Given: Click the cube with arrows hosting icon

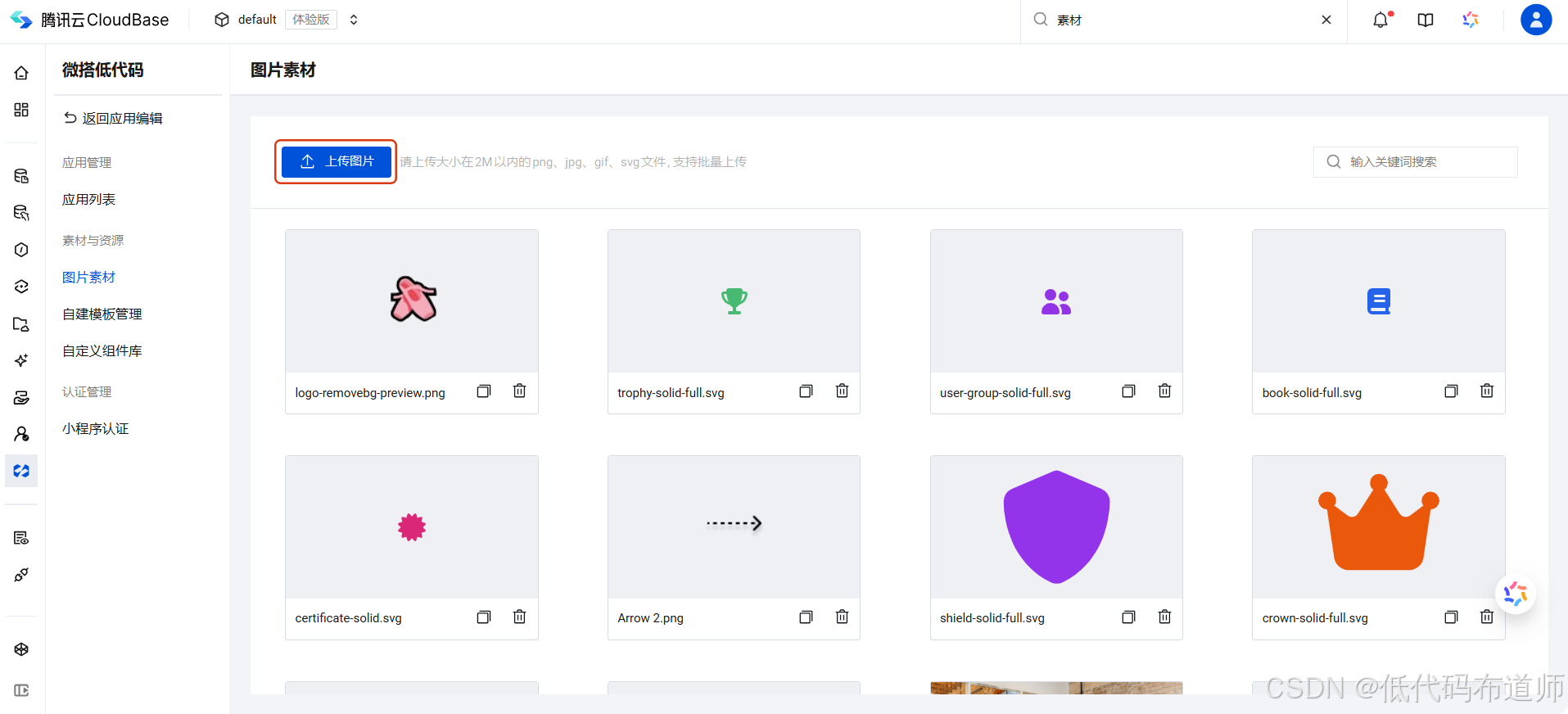Looking at the screenshot, I should coord(21,287).
